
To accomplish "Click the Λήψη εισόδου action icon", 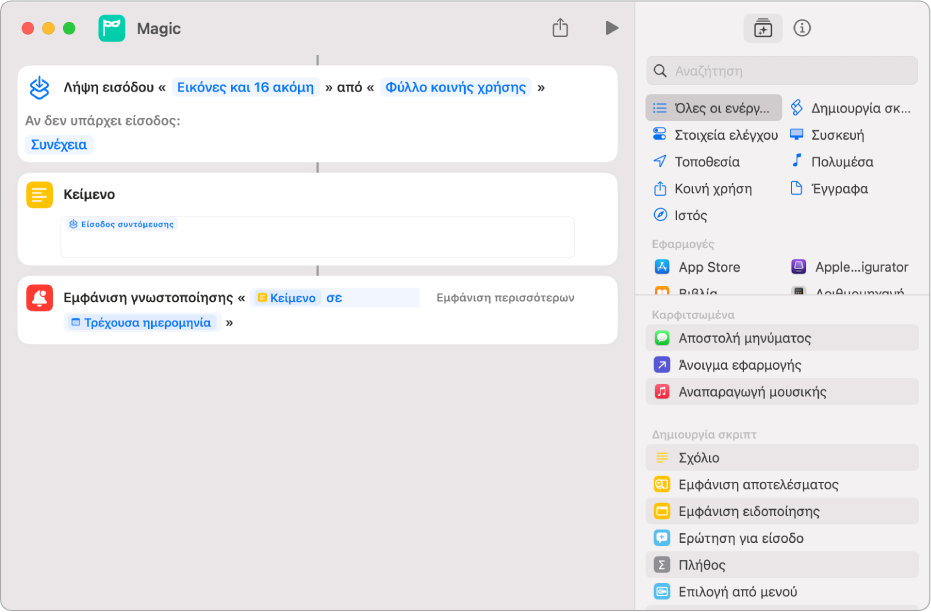I will (40, 87).
